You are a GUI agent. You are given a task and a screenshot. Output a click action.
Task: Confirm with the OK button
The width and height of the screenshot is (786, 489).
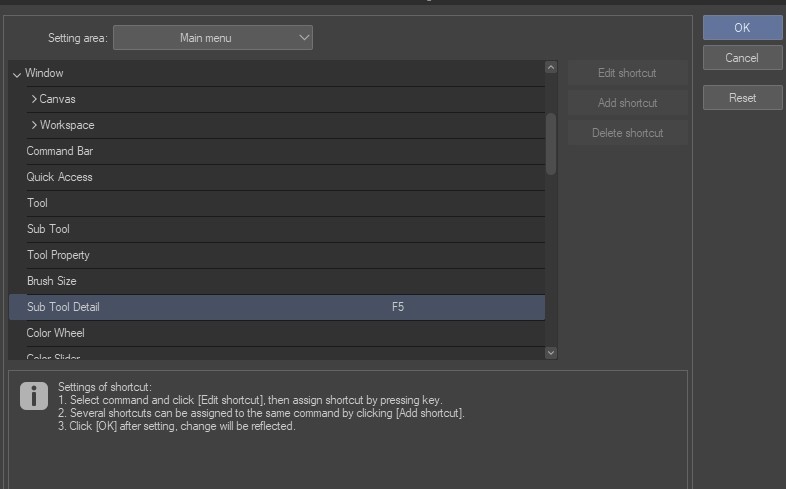point(742,28)
